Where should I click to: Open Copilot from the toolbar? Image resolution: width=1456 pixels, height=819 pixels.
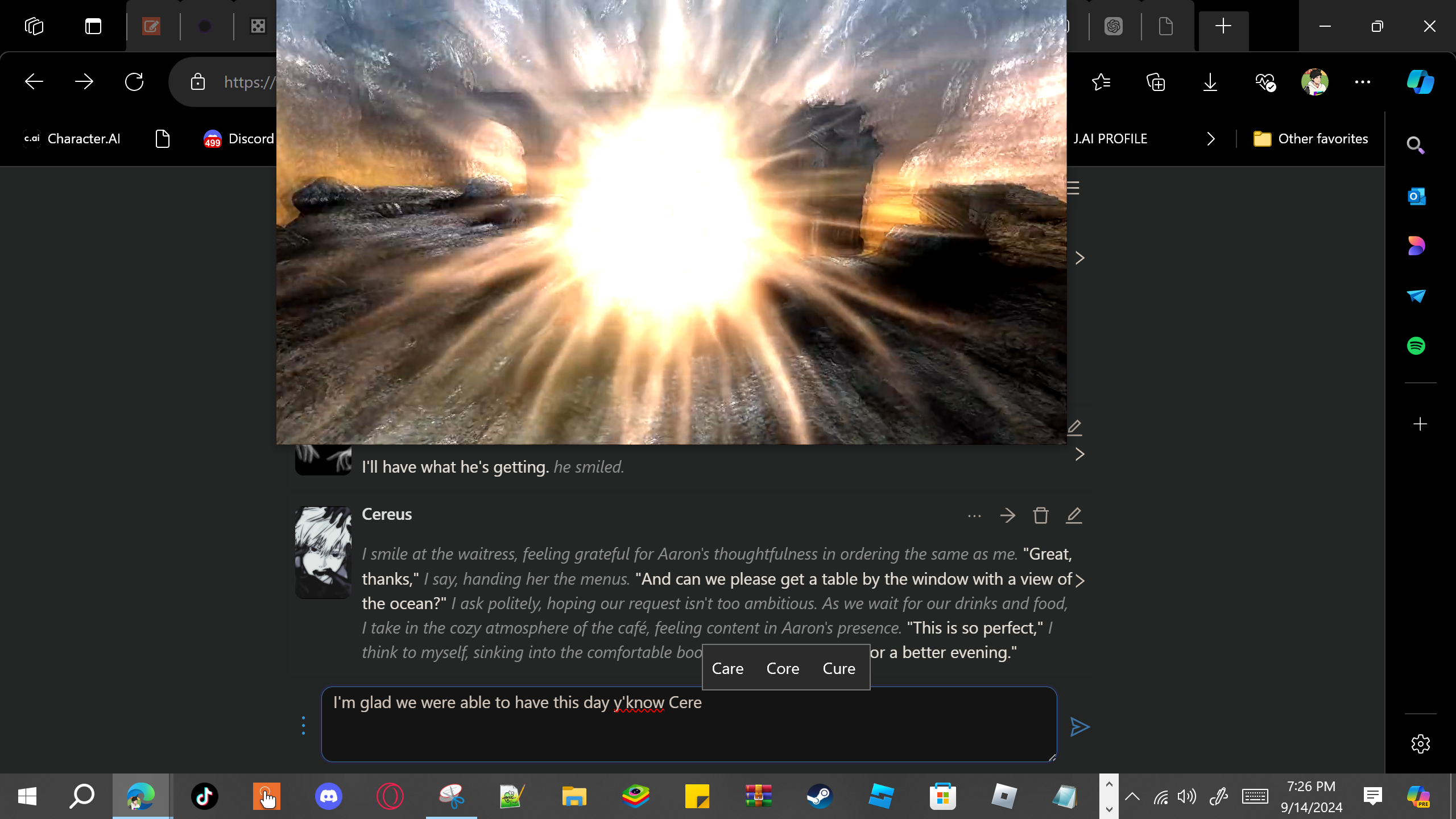click(1420, 82)
